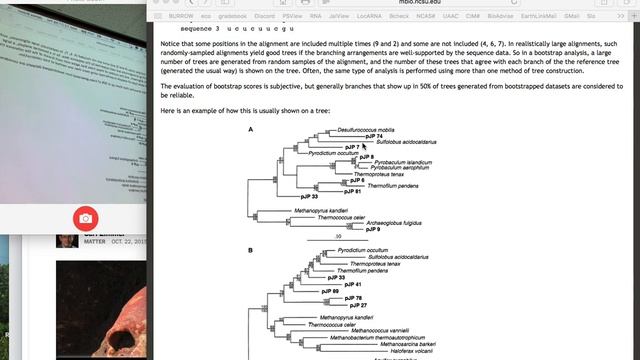Open the EarthLinkMail bookmark
Viewport: 640px width, 360px height.
[538, 16]
